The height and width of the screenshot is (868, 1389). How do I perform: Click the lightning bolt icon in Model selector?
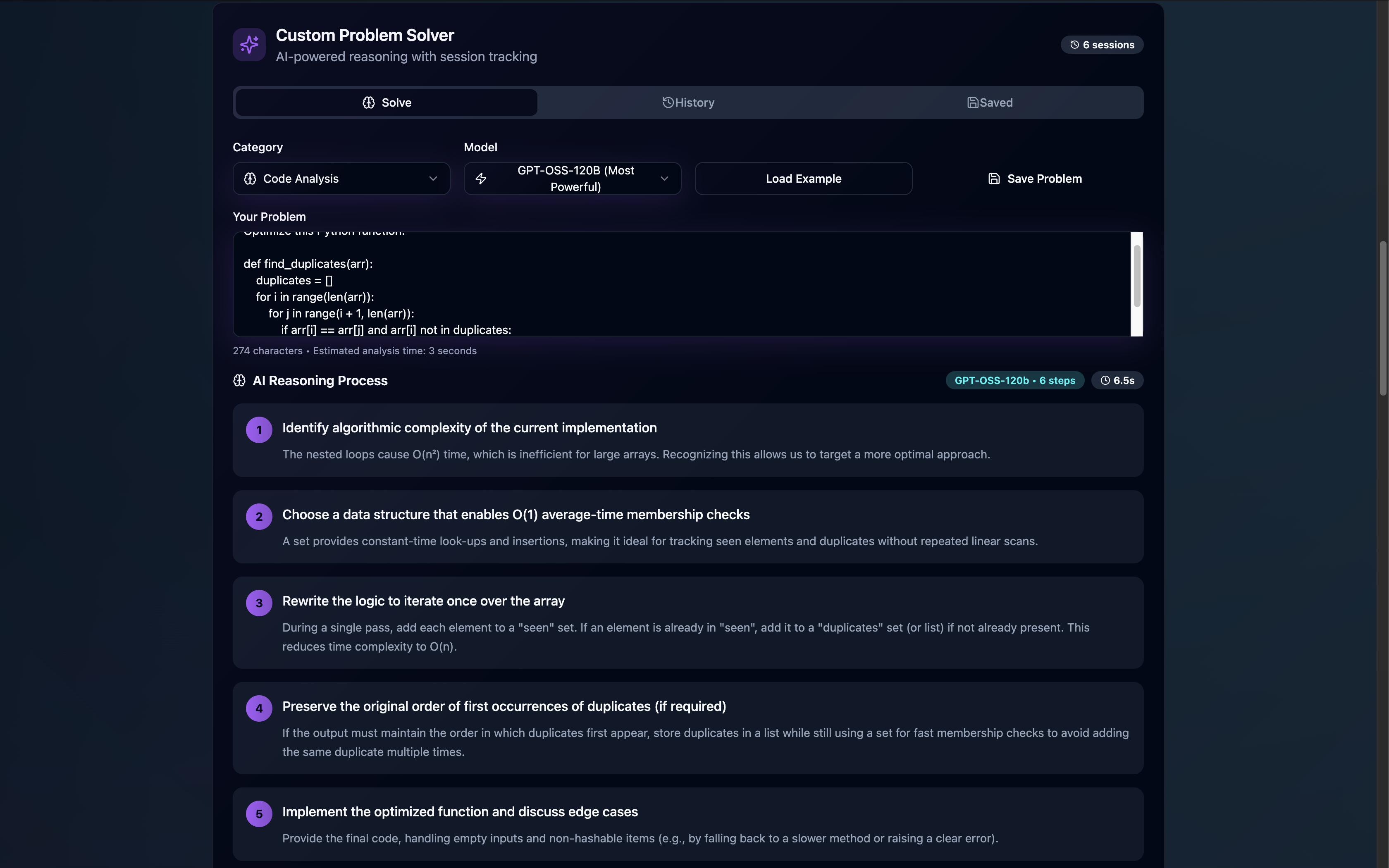pos(481,179)
